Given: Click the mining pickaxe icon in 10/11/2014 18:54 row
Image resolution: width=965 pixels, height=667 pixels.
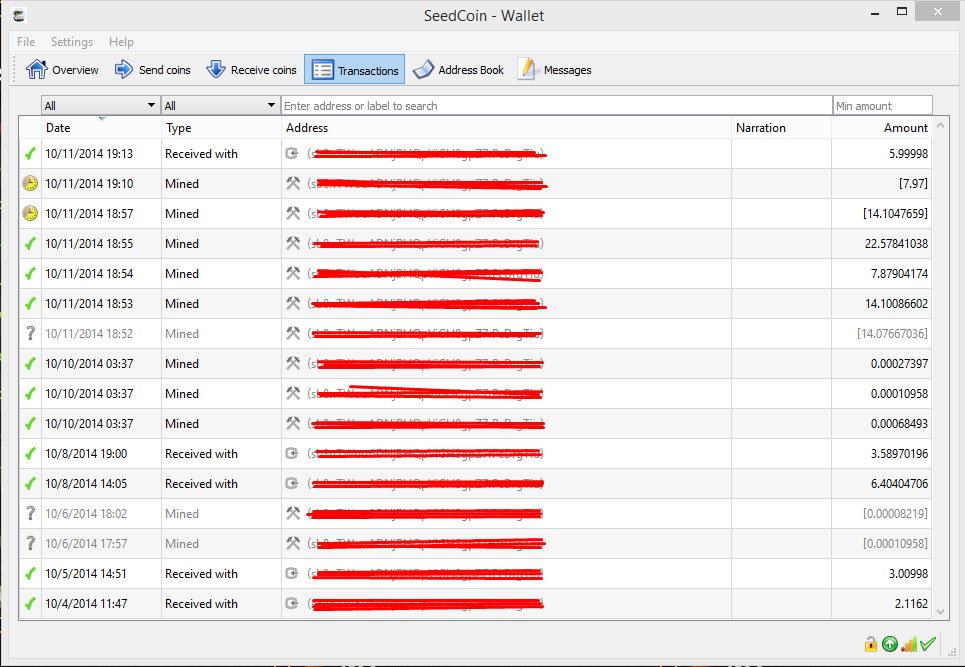Looking at the screenshot, I should click(293, 273).
